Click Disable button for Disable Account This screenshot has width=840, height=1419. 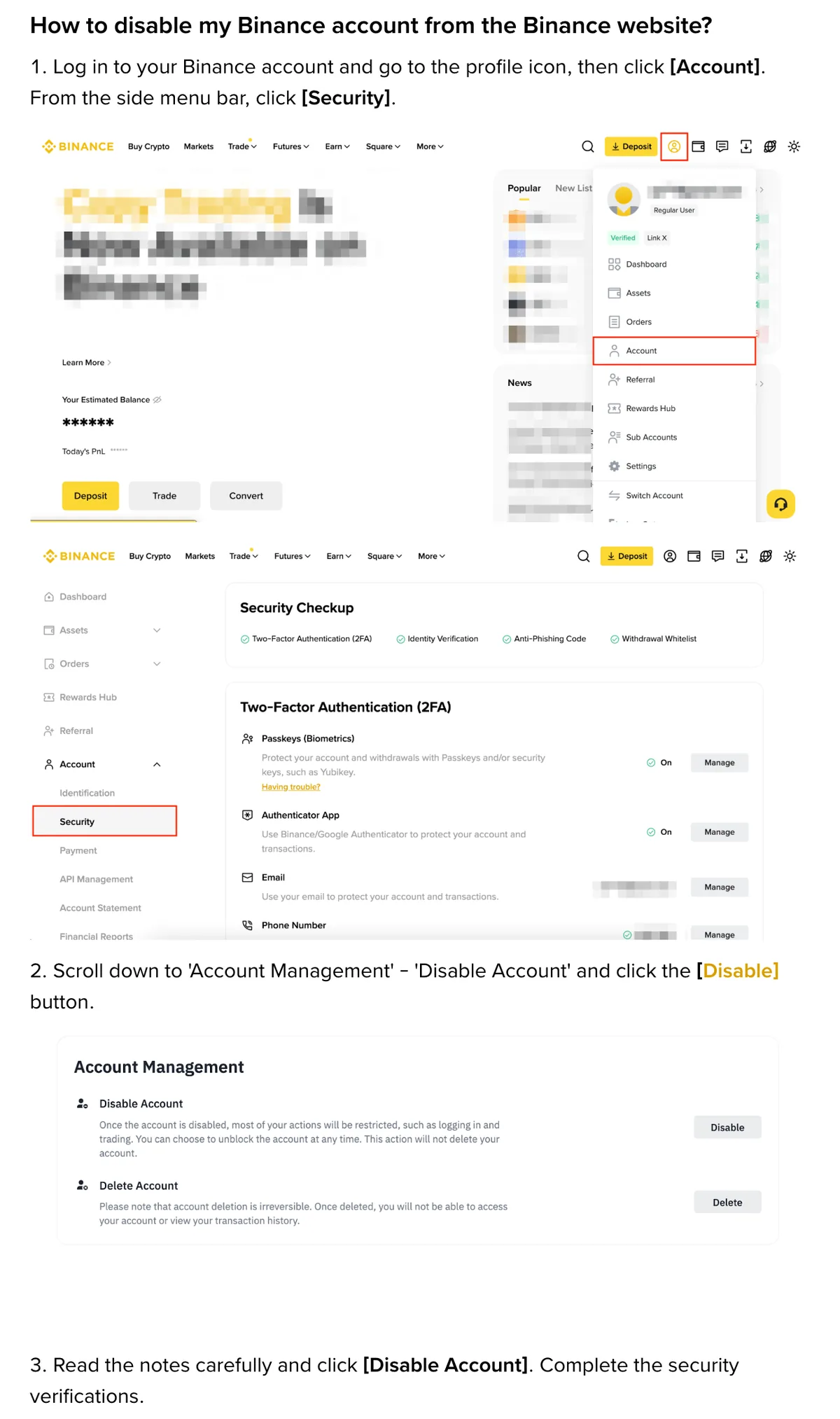coord(727,1128)
